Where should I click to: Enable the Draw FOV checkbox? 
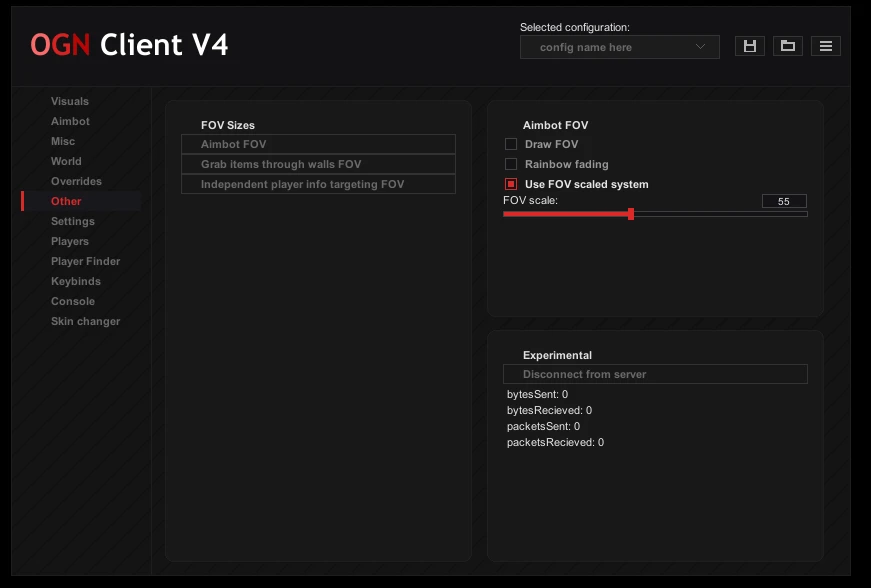[x=511, y=144]
